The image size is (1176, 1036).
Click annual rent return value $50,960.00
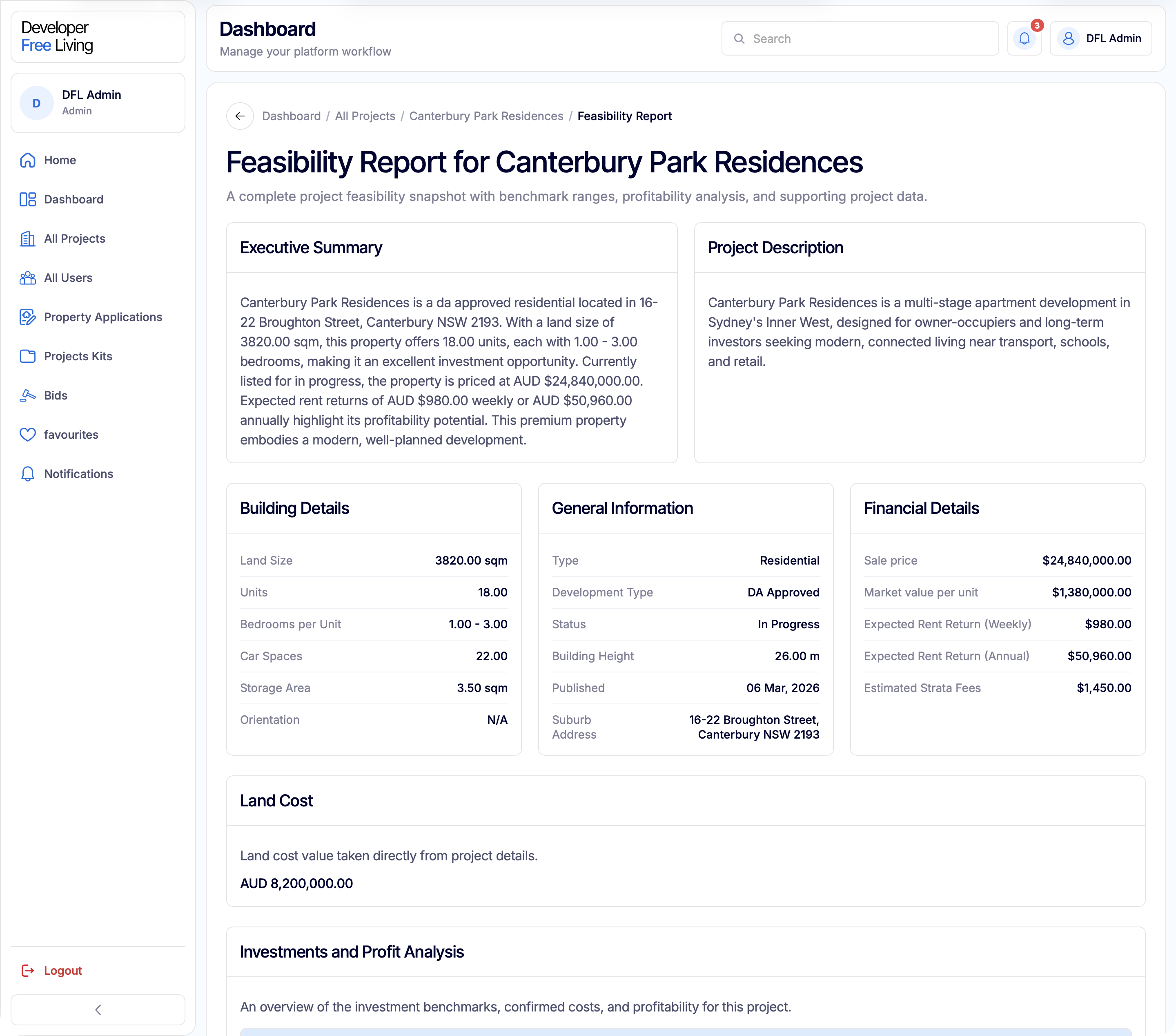(1099, 656)
